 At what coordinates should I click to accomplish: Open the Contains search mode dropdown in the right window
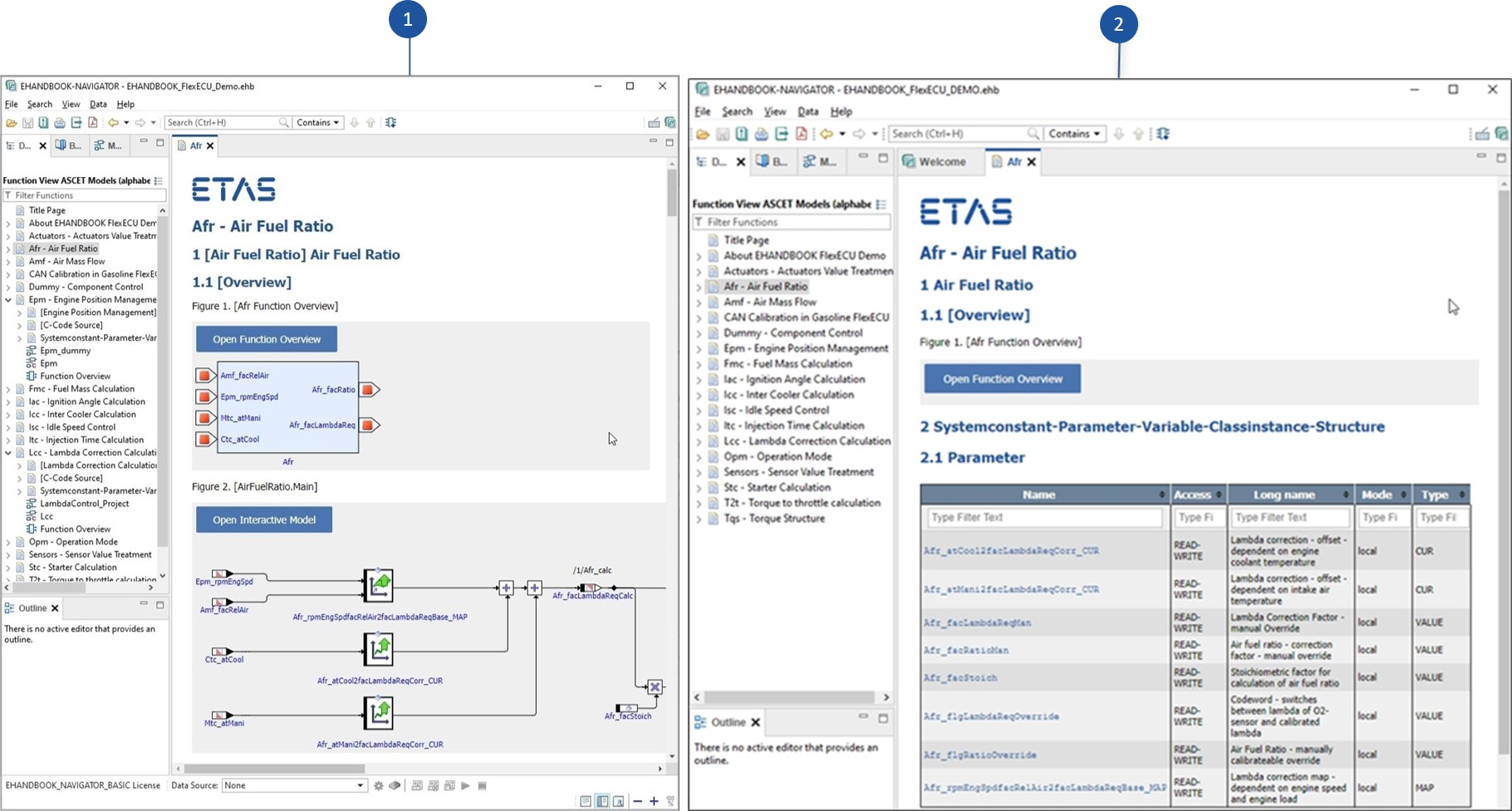click(x=1073, y=134)
